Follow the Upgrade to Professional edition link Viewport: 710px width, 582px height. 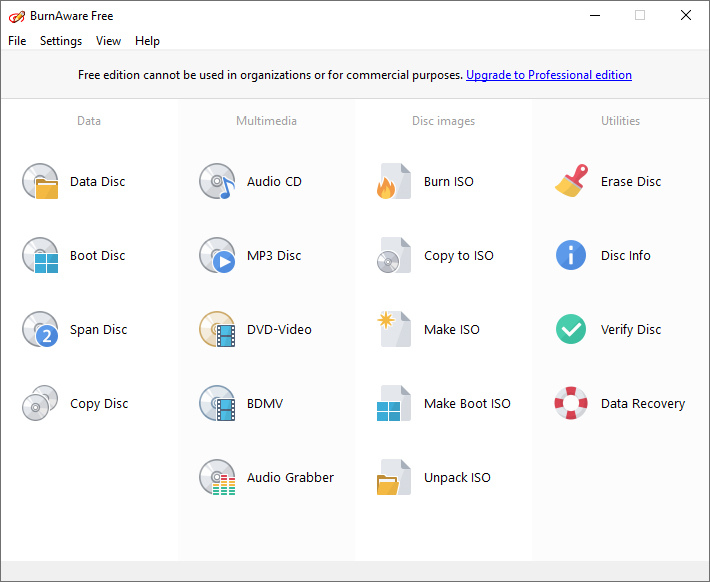click(549, 75)
